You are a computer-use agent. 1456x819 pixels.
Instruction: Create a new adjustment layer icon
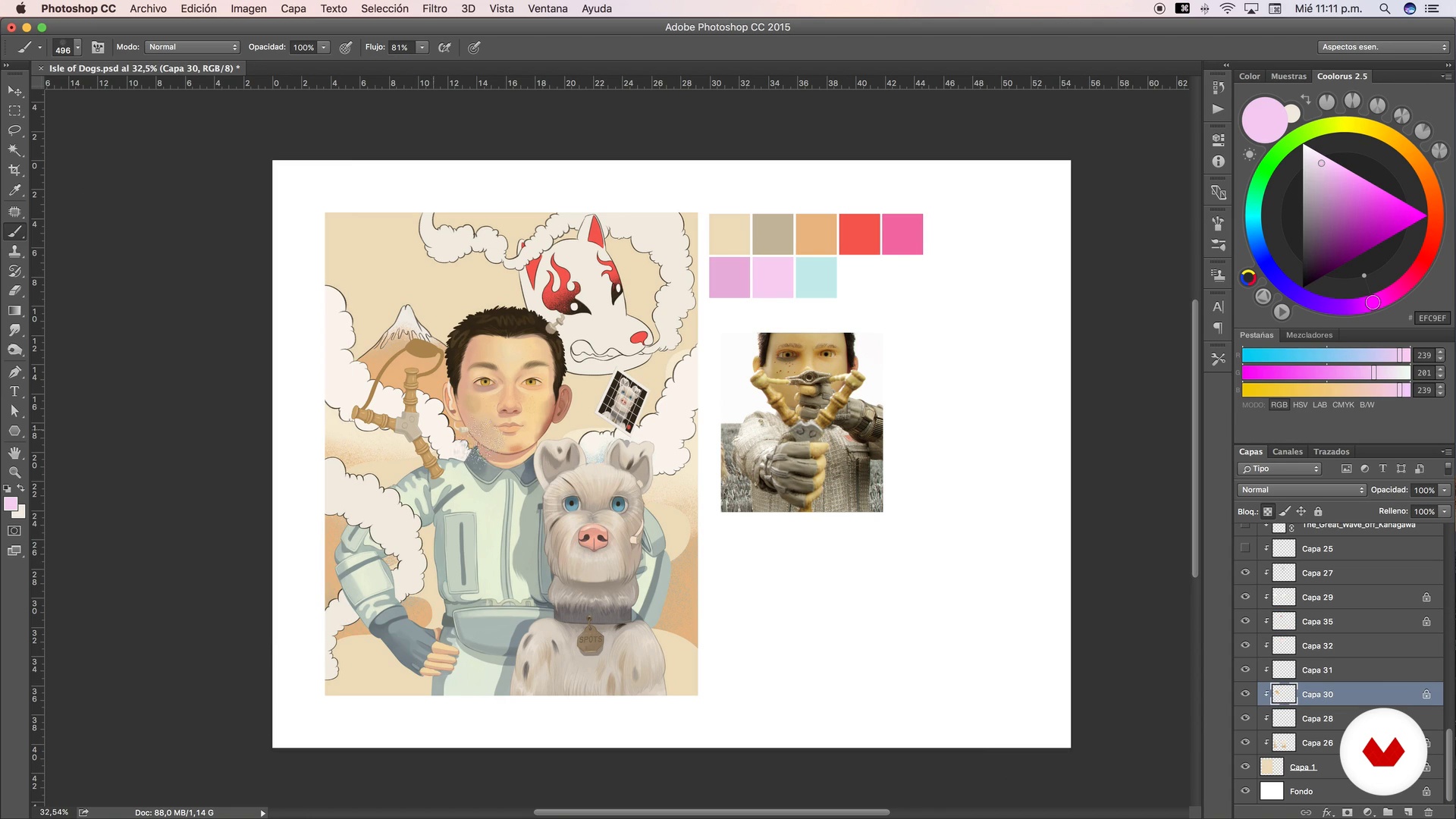(x=1368, y=812)
